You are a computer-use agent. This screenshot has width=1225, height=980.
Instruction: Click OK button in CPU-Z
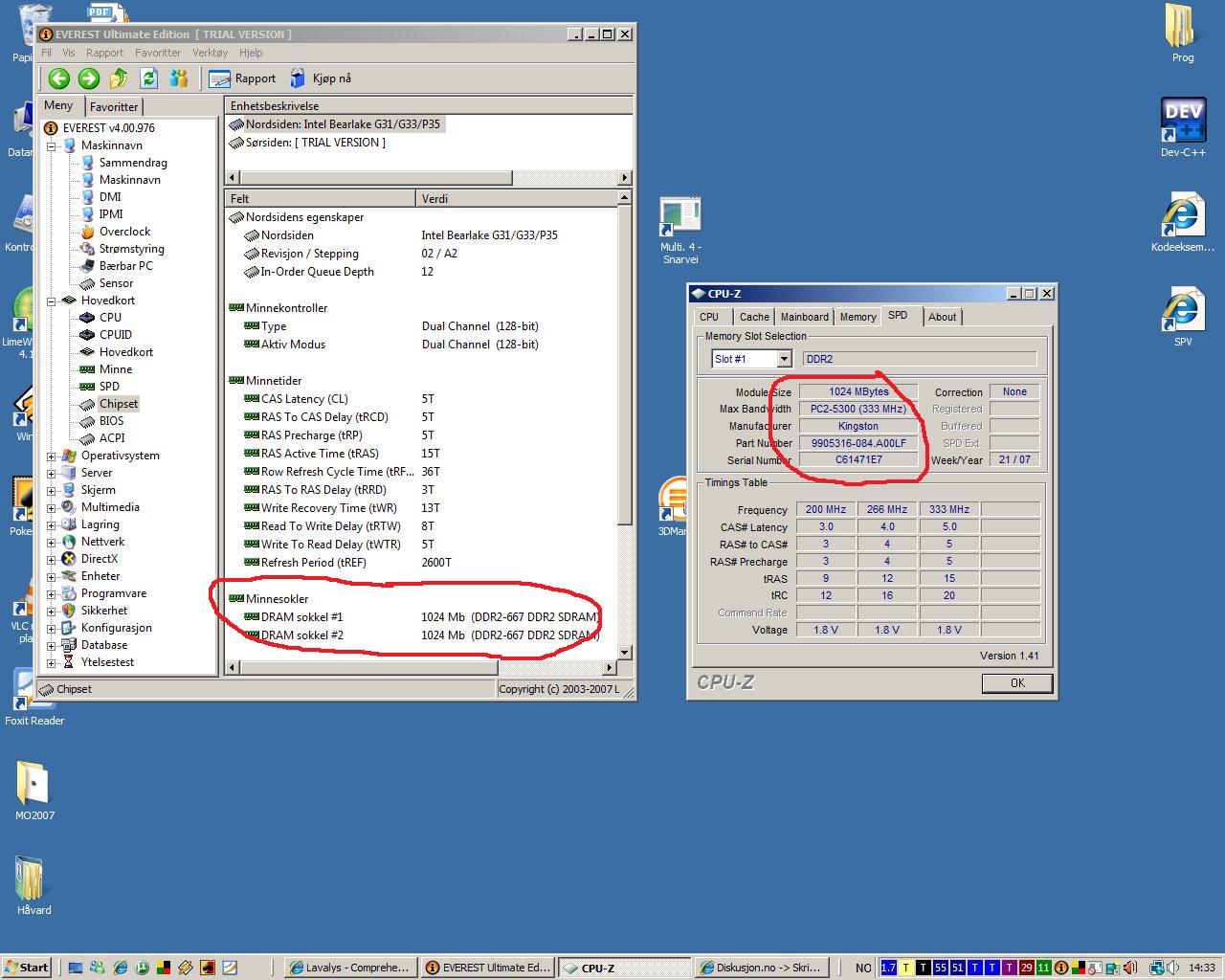coord(1017,682)
